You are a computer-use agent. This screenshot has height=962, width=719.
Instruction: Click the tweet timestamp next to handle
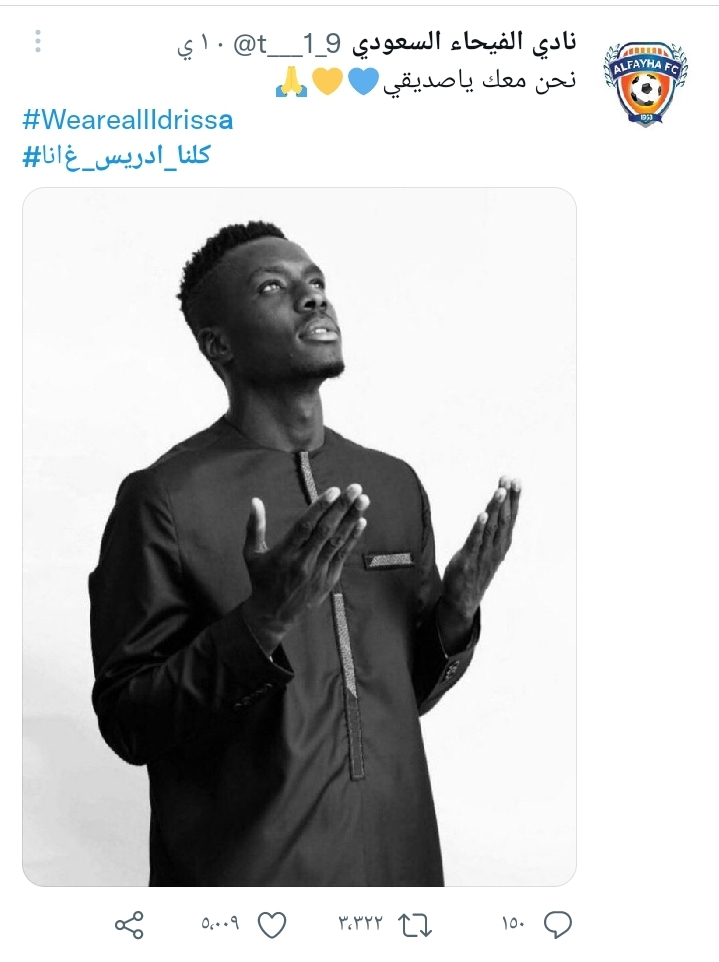(202, 44)
